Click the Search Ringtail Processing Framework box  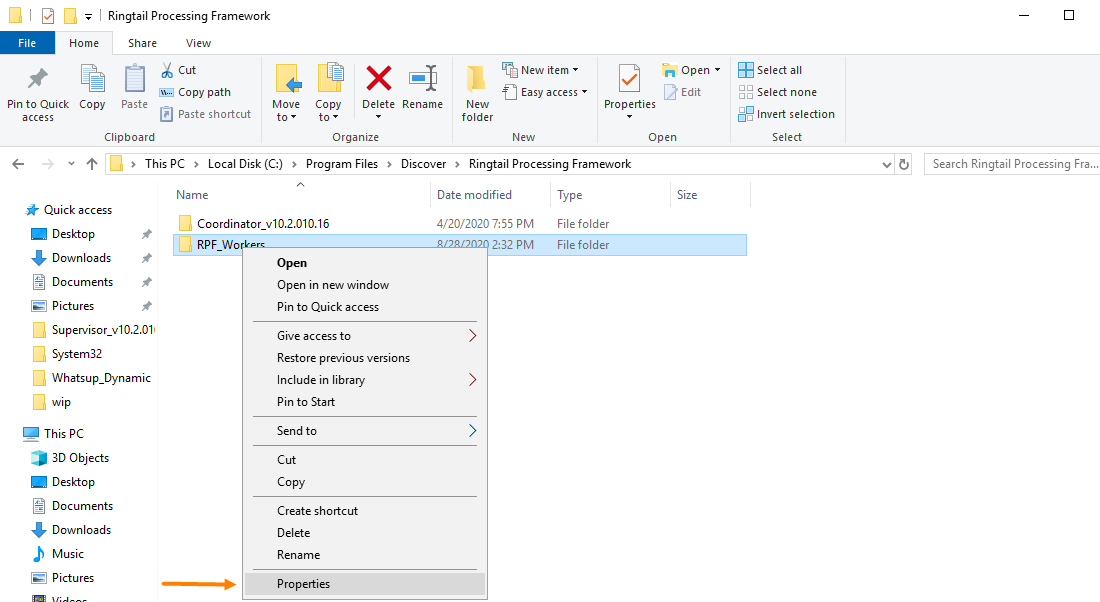click(x=1012, y=163)
